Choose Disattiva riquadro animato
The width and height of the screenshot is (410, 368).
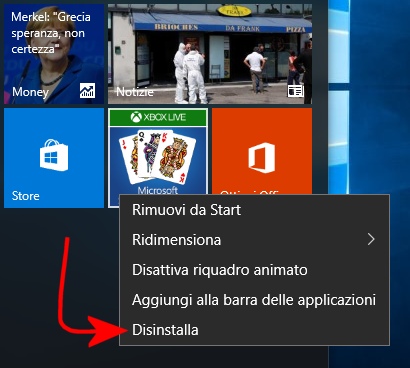(254, 270)
